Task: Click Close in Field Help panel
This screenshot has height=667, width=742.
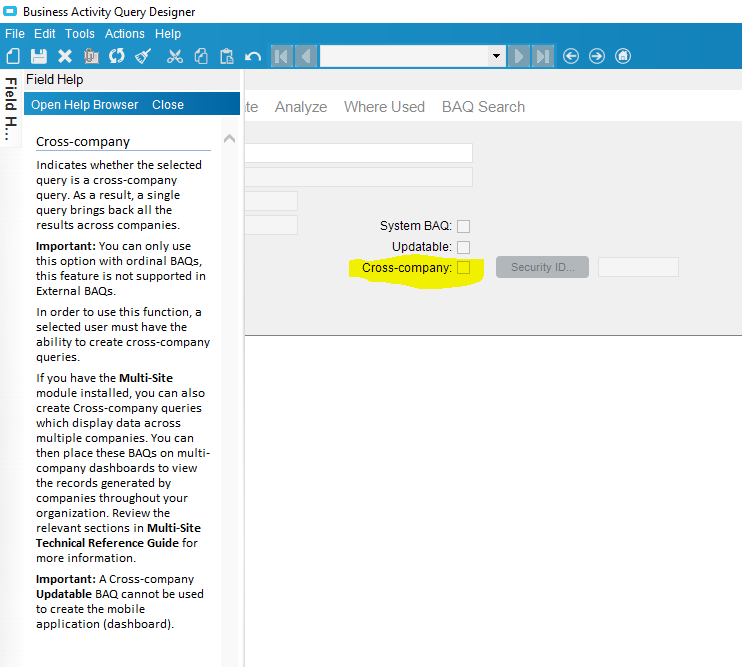Action: coord(168,105)
